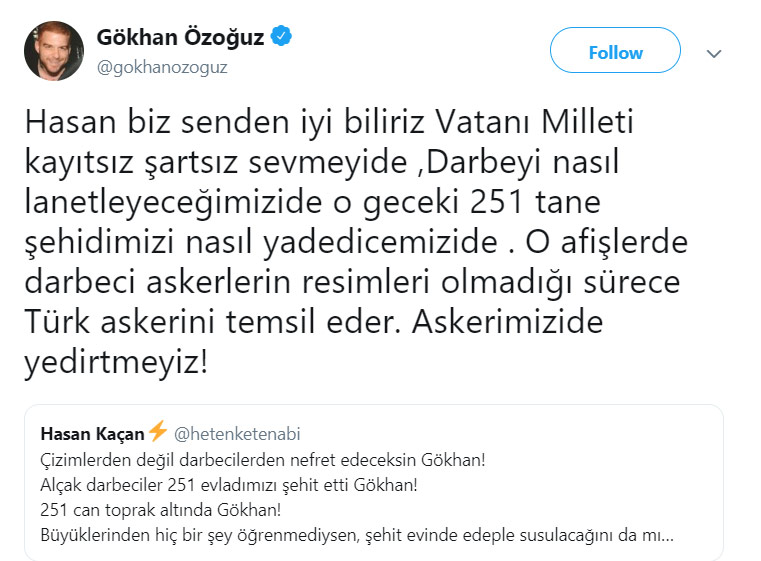This screenshot has width=761, height=561.
Task: Click the lightning bolt icon beside Hasan Kaçan
Action: [157, 432]
